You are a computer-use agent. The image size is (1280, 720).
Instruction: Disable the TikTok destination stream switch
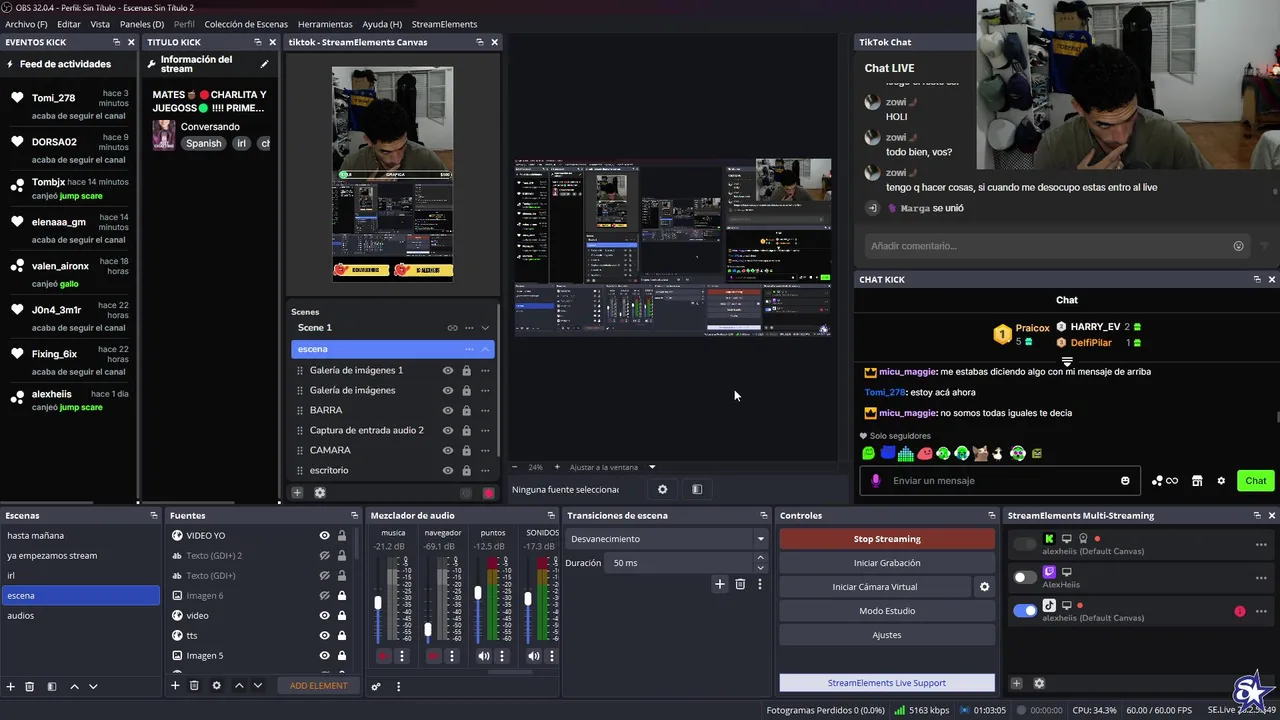[1025, 610]
